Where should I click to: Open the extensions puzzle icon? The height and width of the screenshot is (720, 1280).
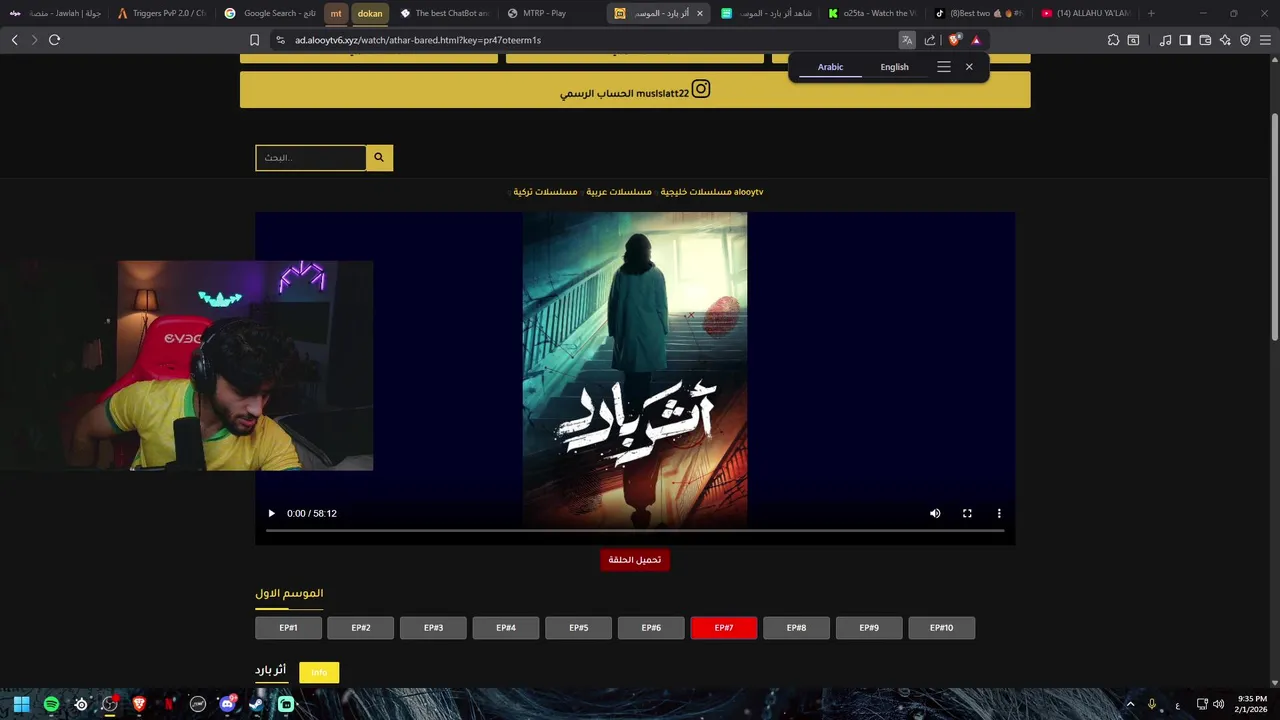tap(1113, 40)
